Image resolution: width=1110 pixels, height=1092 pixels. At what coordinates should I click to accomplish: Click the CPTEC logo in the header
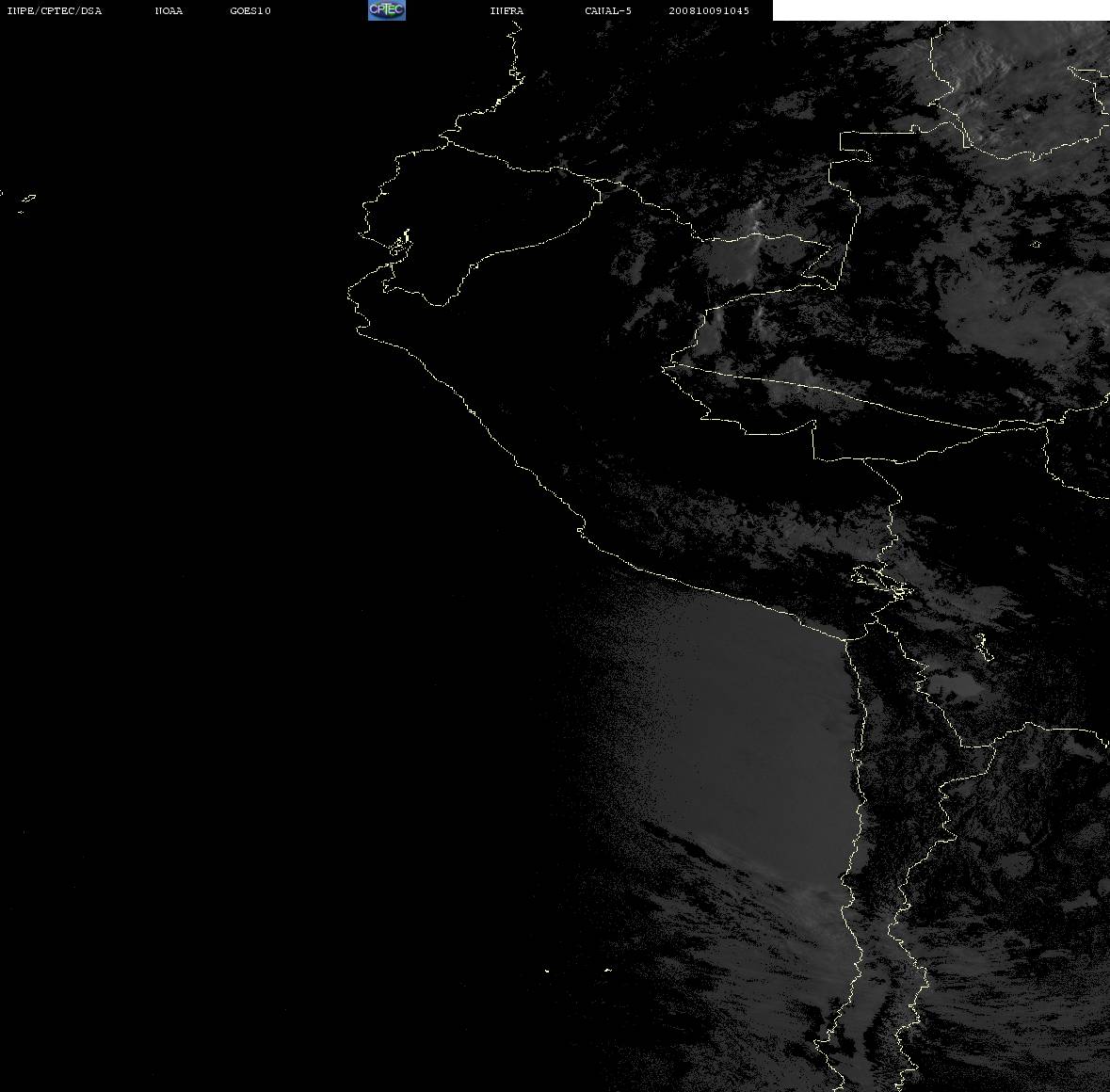(x=387, y=10)
